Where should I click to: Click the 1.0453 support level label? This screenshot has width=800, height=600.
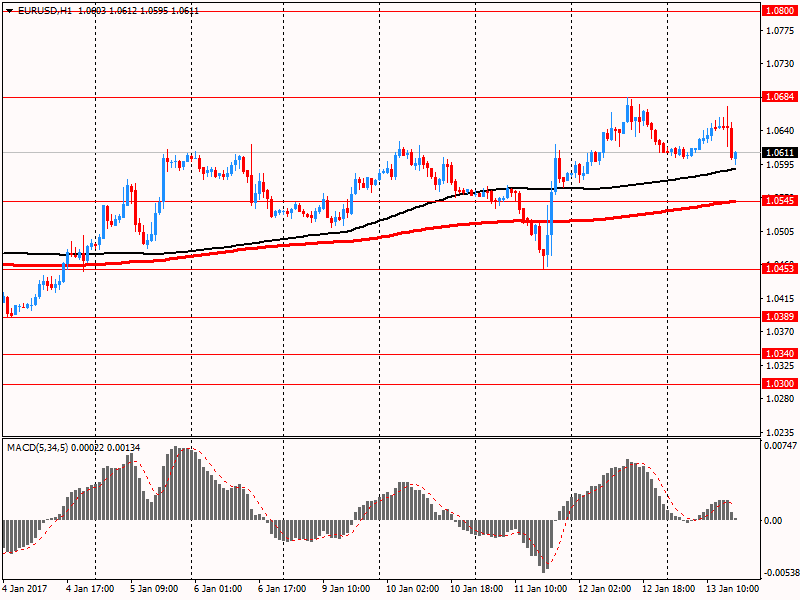click(x=778, y=269)
